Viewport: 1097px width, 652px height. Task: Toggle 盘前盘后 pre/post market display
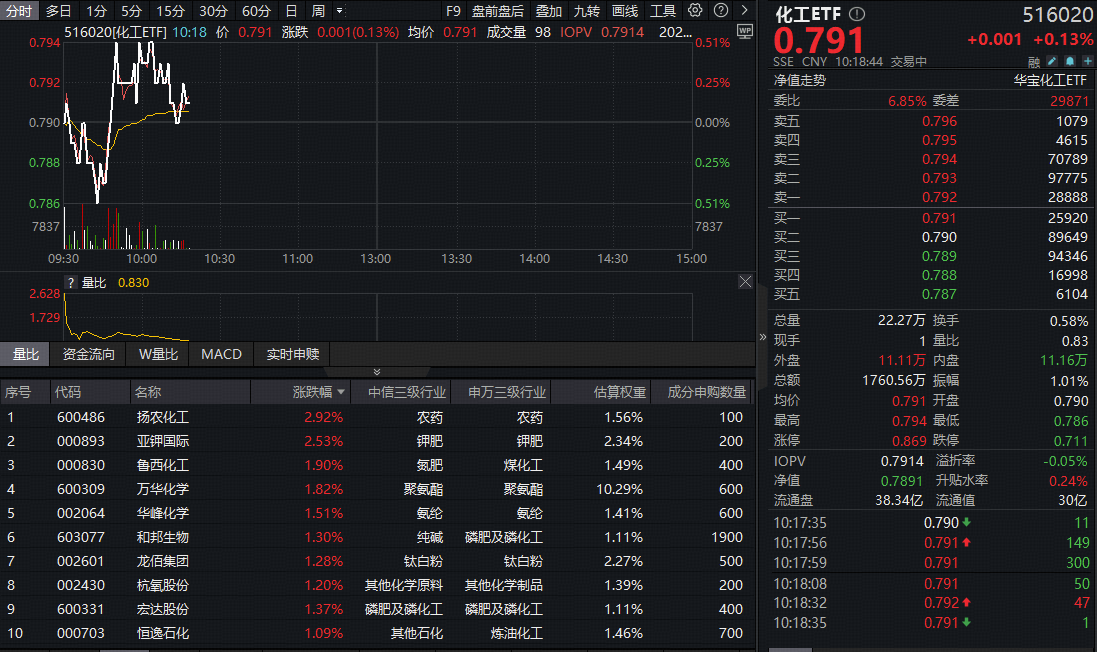pyautogui.click(x=498, y=10)
